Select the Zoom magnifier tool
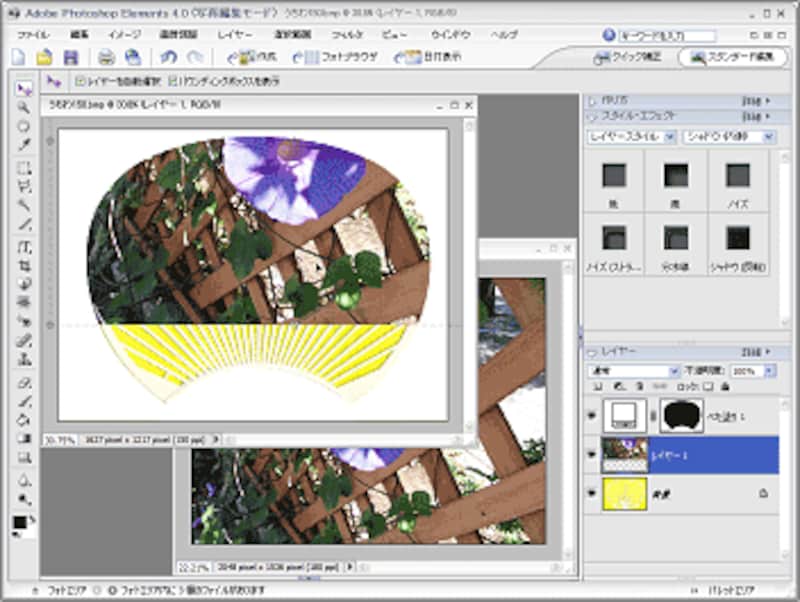This screenshot has width=800, height=602. pos(24,107)
